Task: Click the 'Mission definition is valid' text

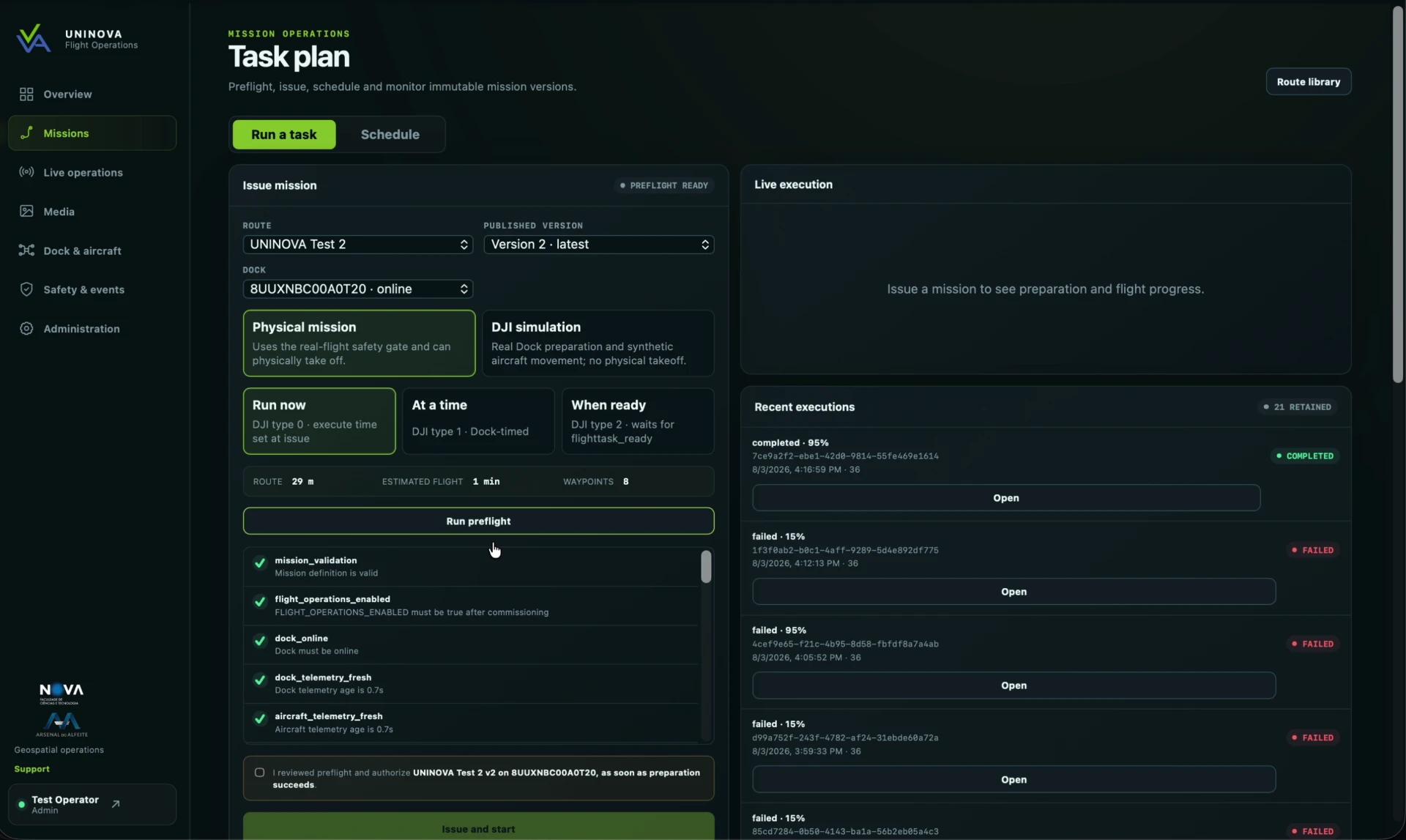Action: [327, 573]
